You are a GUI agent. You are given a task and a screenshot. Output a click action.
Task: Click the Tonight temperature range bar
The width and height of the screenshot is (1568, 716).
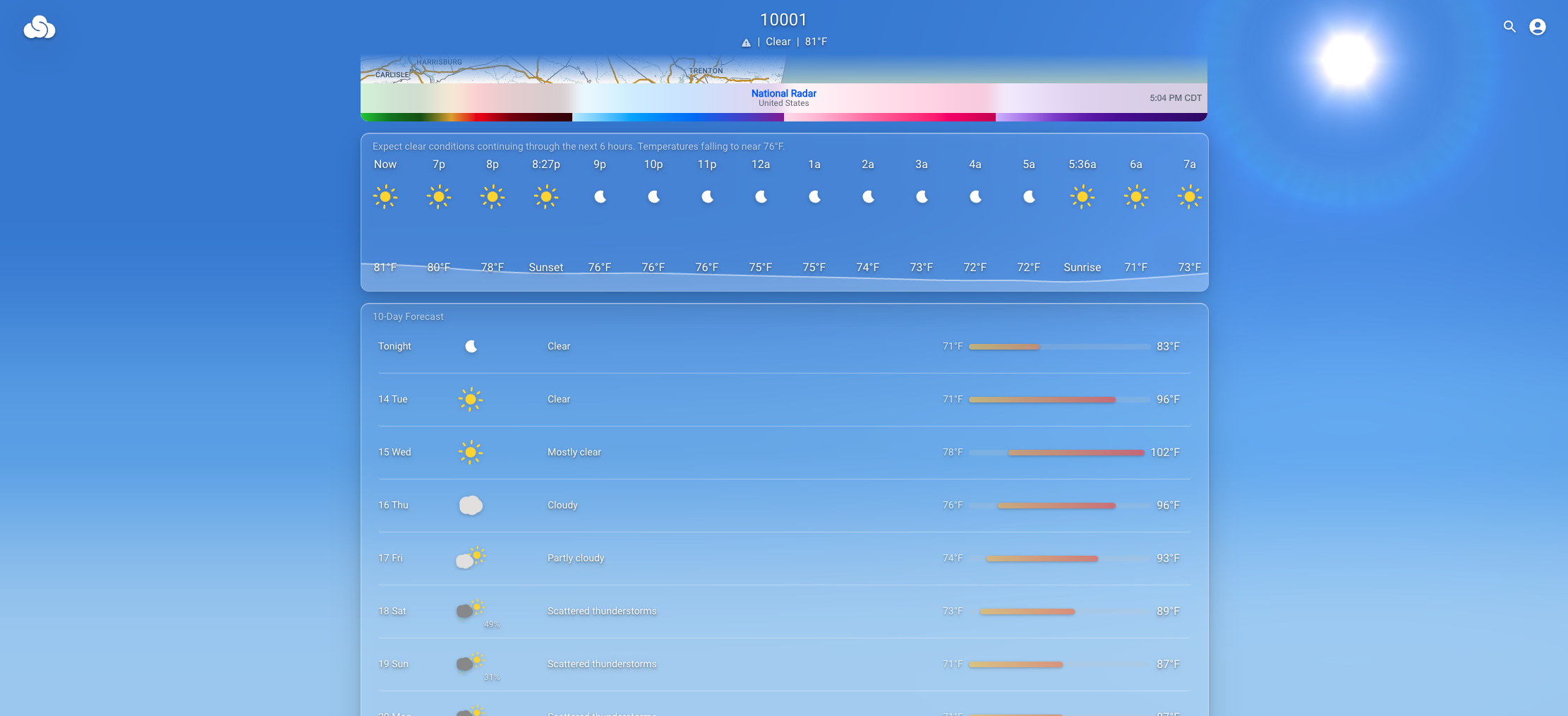pos(1059,347)
